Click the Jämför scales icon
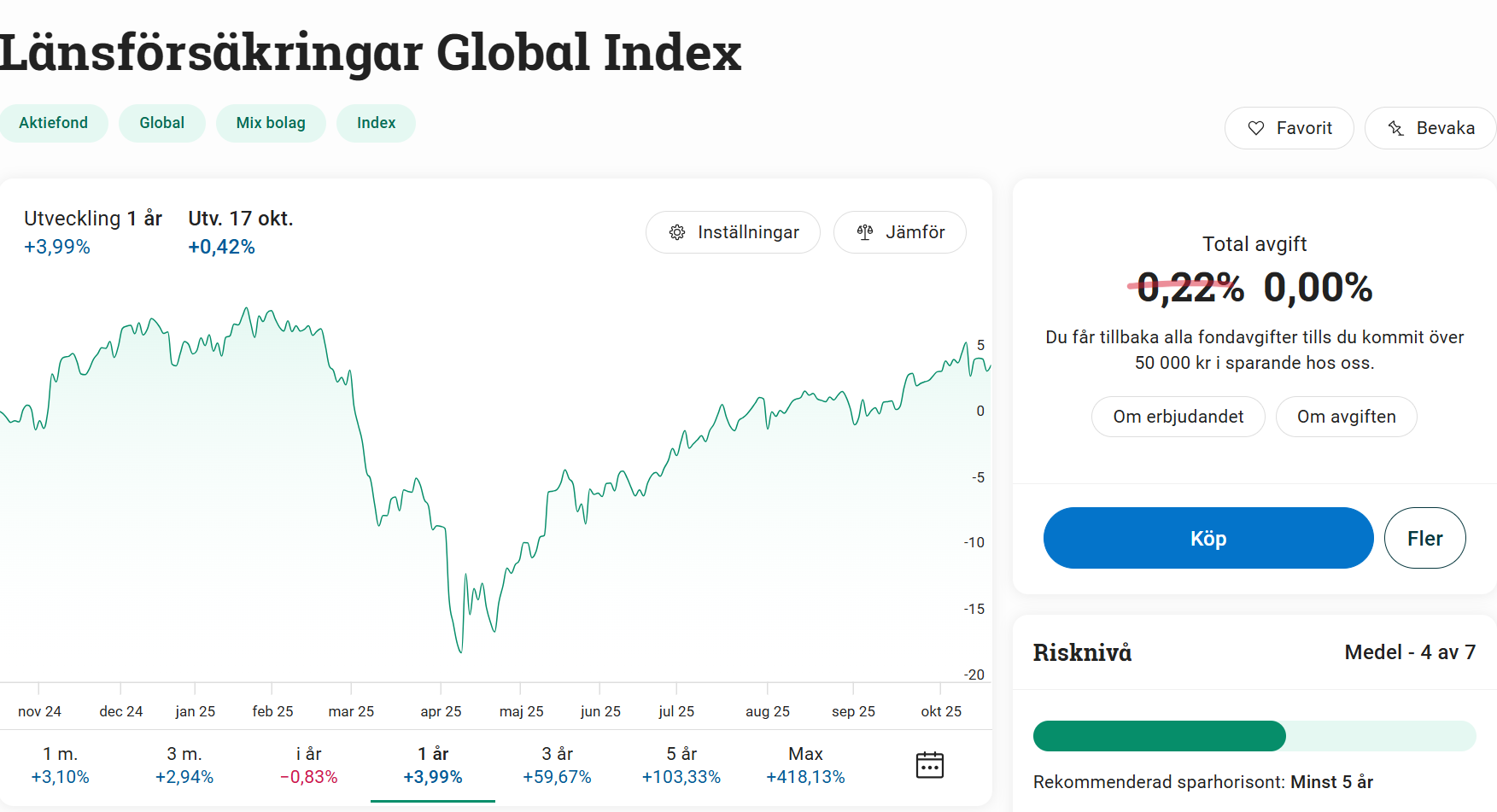The image size is (1497, 812). coord(865,232)
